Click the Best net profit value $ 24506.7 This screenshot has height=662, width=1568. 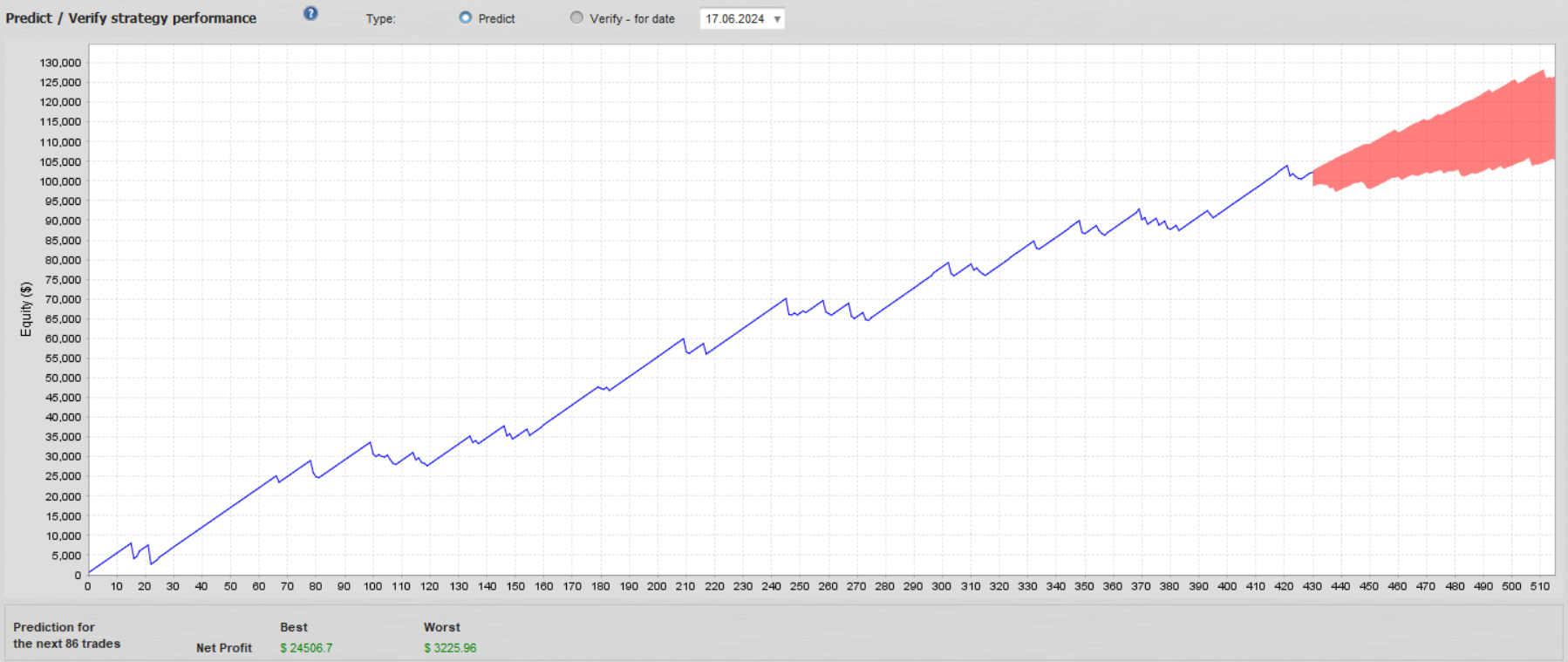coord(306,648)
